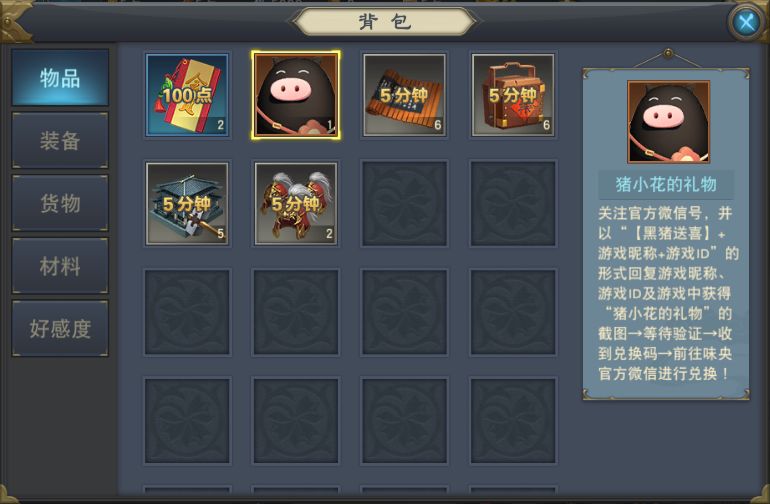
Task: Click the last empty slot in second row
Action: click(x=513, y=203)
